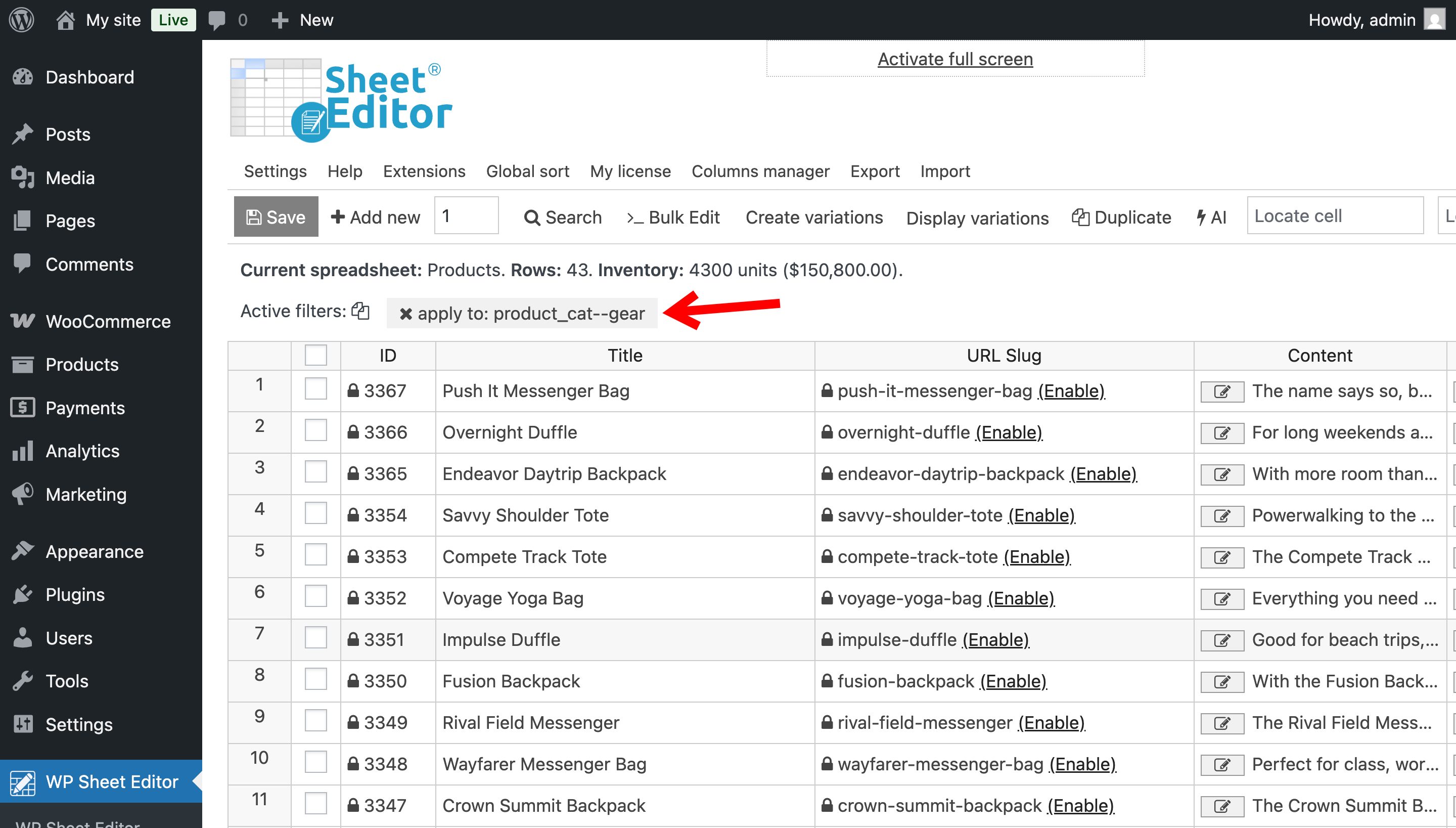Click the Activate full screen link

(955, 59)
